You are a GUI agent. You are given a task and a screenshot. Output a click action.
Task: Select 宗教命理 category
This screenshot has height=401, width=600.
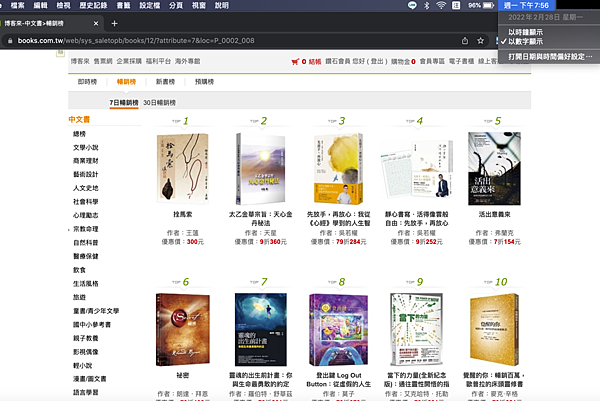point(86,229)
